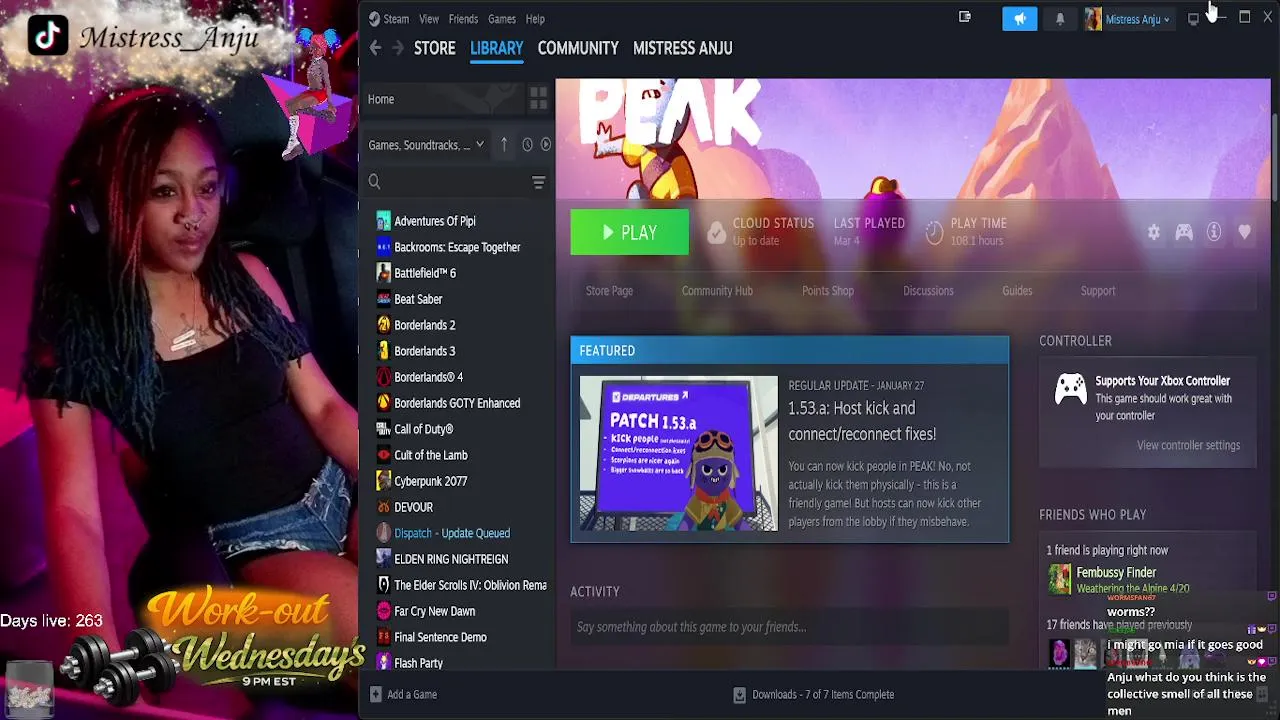Select Far Cry New Dawn in library

point(435,611)
